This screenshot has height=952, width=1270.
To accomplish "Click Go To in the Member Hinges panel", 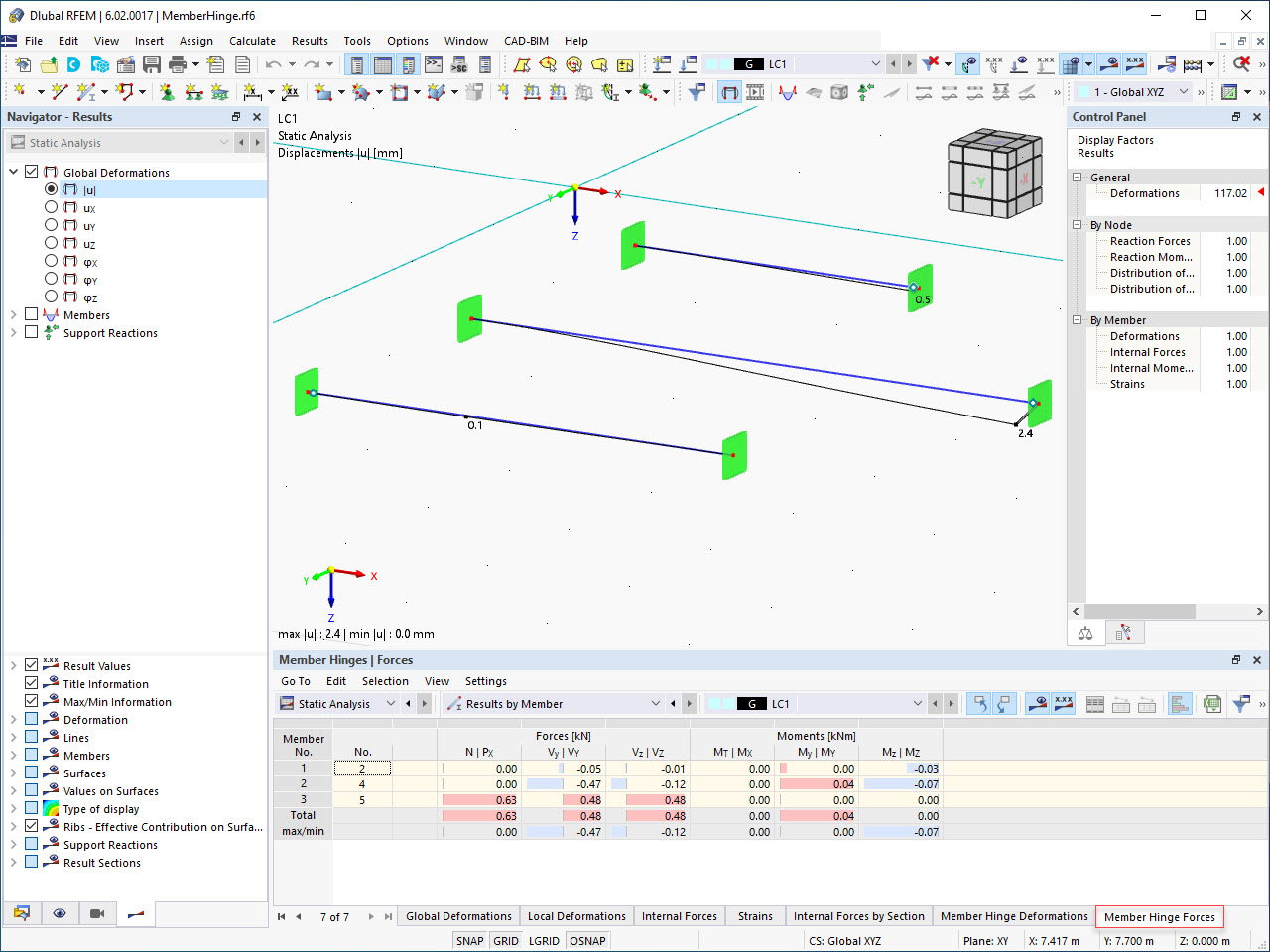I will tap(295, 681).
